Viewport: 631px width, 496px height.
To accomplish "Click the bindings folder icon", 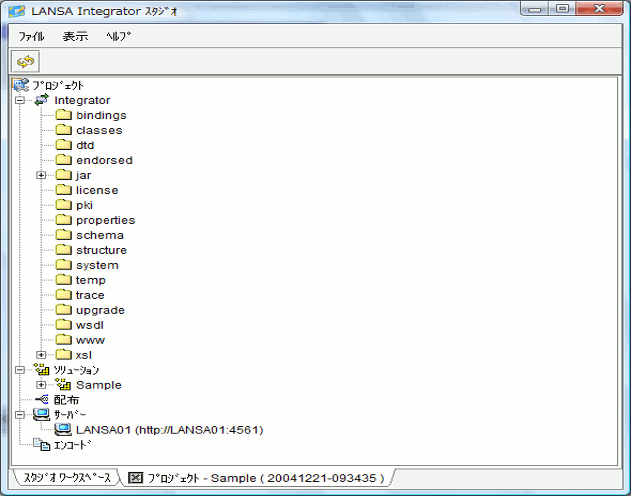I will pos(64,115).
